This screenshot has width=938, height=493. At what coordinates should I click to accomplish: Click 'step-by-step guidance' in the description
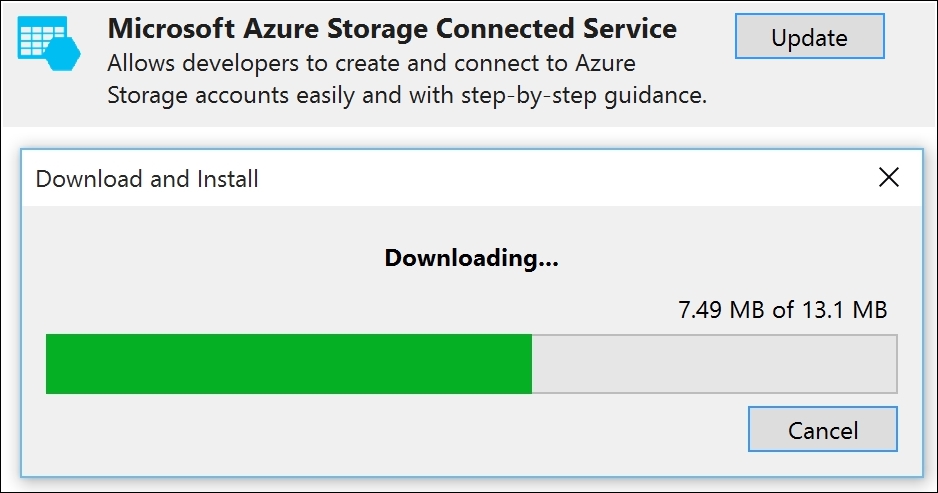(x=584, y=96)
